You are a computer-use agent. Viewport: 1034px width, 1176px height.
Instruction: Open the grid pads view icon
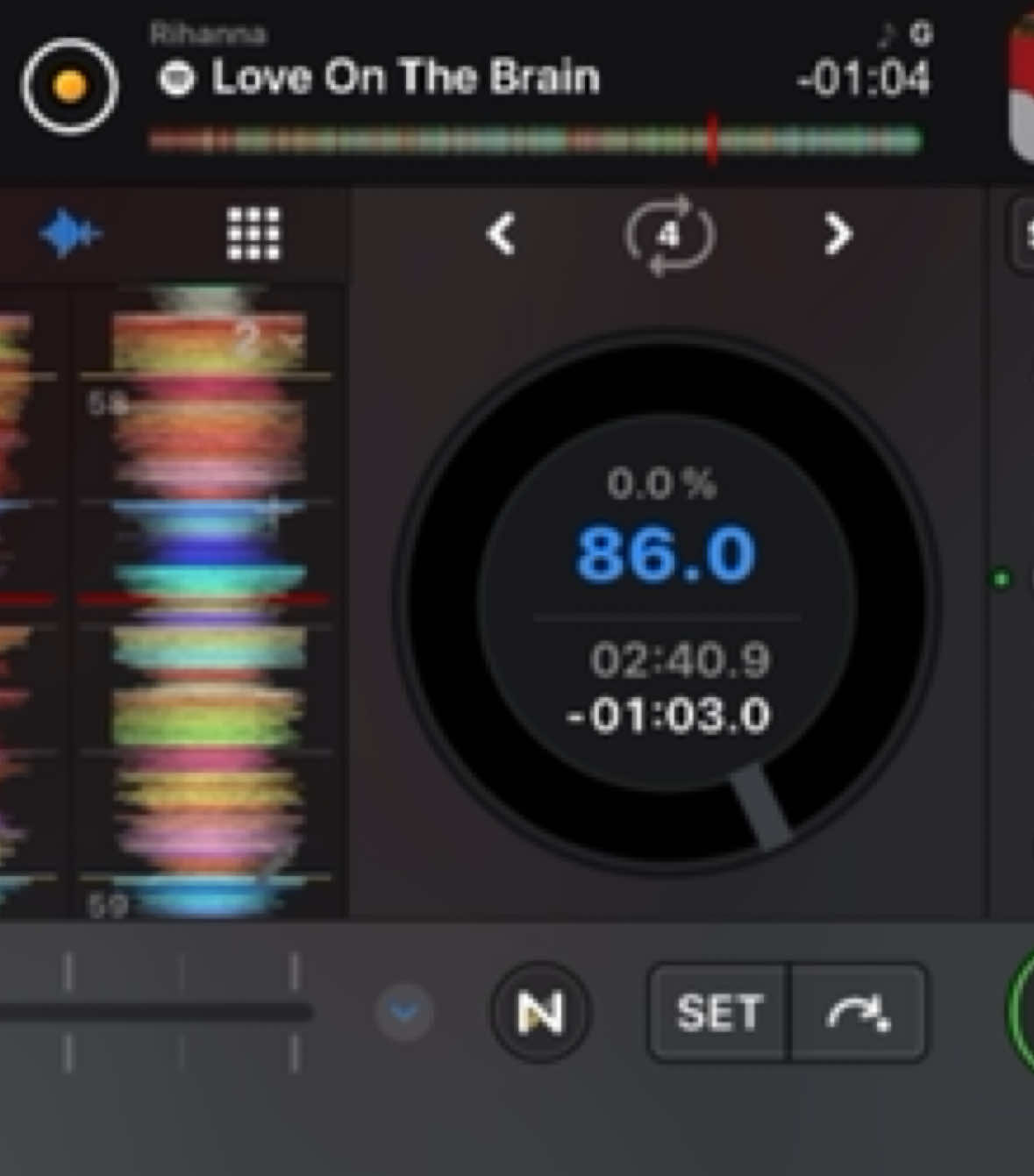(x=253, y=234)
